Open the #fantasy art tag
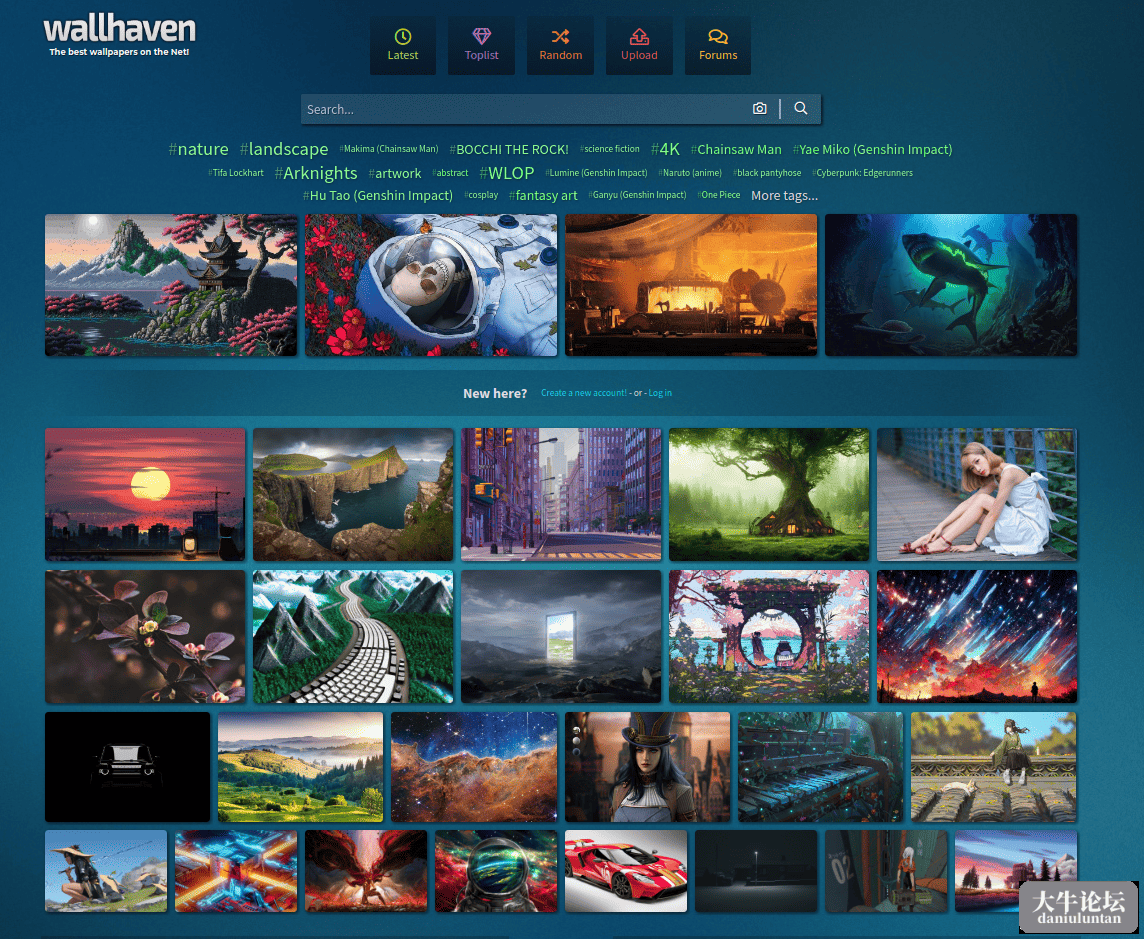1144x939 pixels. (543, 196)
